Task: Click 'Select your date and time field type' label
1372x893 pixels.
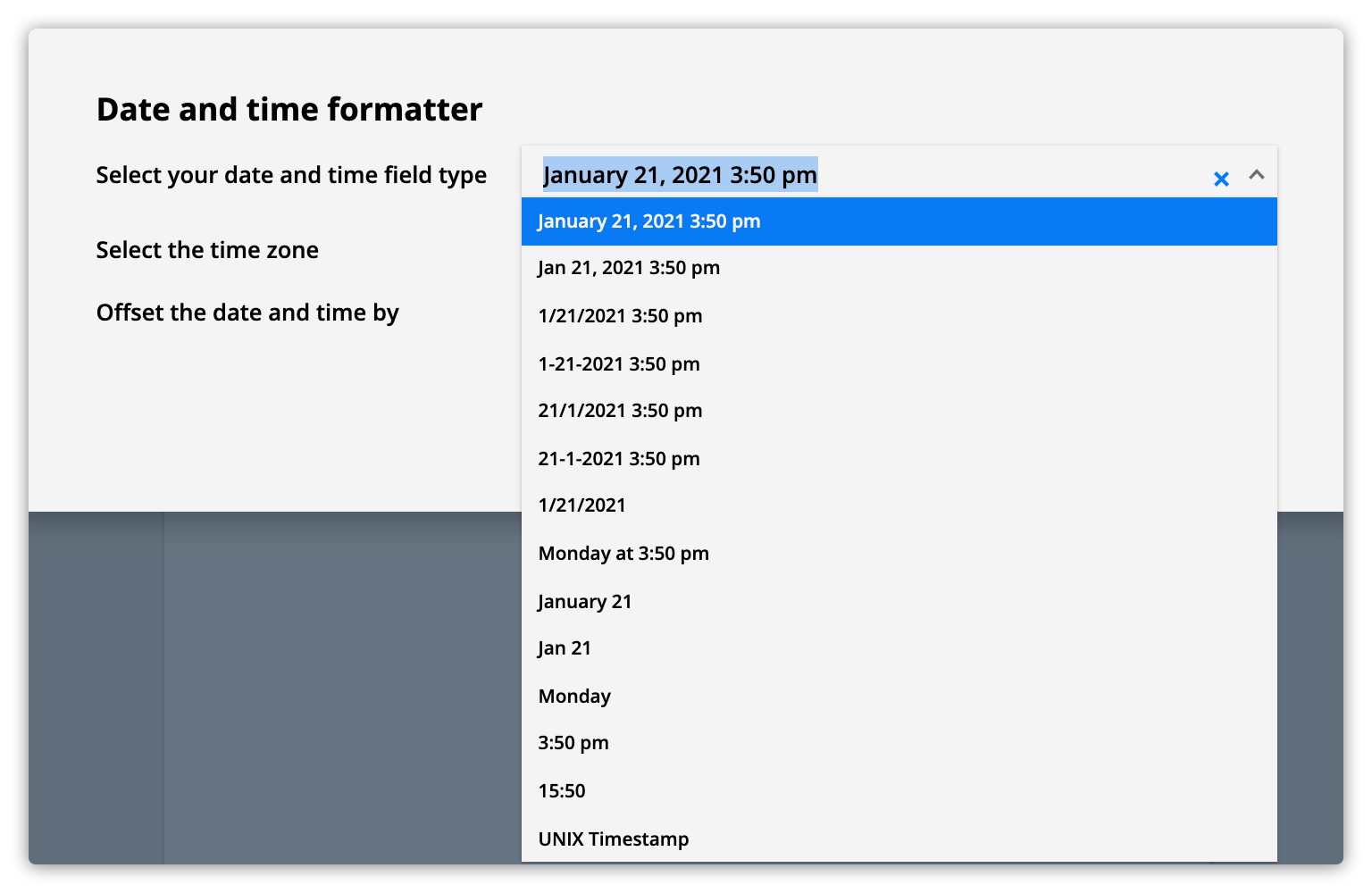Action: point(291,175)
